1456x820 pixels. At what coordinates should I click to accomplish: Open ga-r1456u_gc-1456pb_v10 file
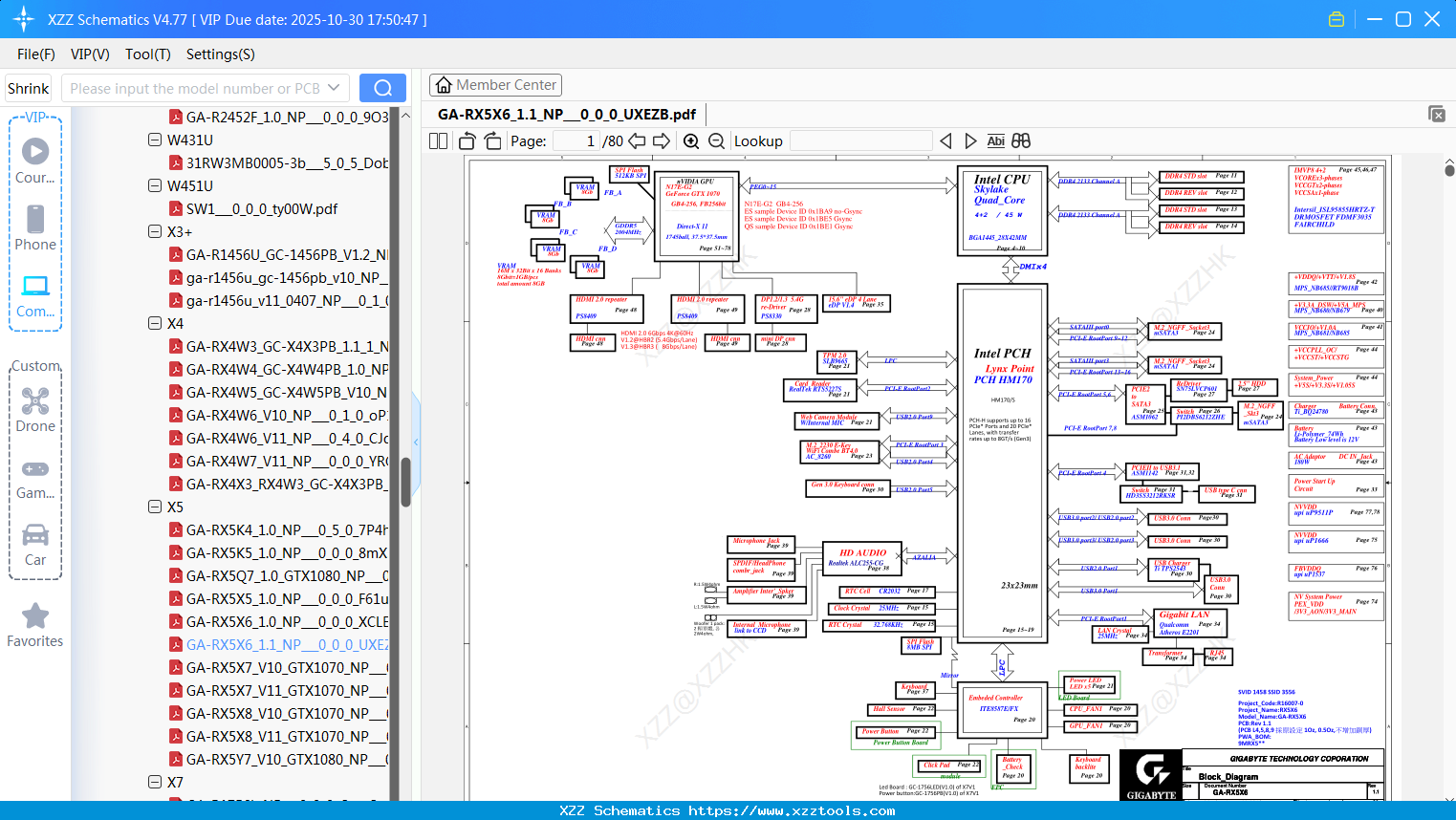click(287, 277)
